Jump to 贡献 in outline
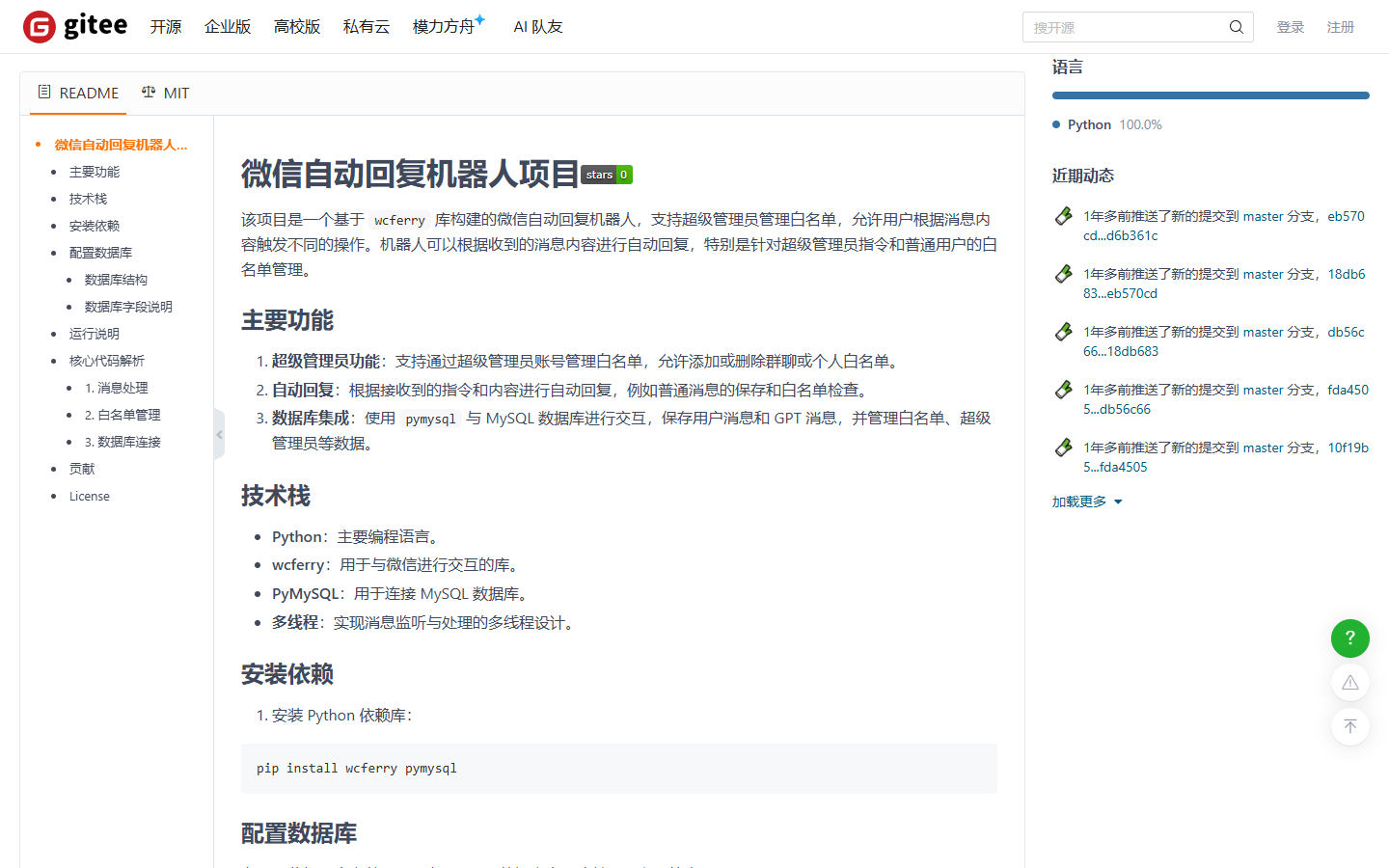This screenshot has height=868, width=1389. pyautogui.click(x=82, y=469)
